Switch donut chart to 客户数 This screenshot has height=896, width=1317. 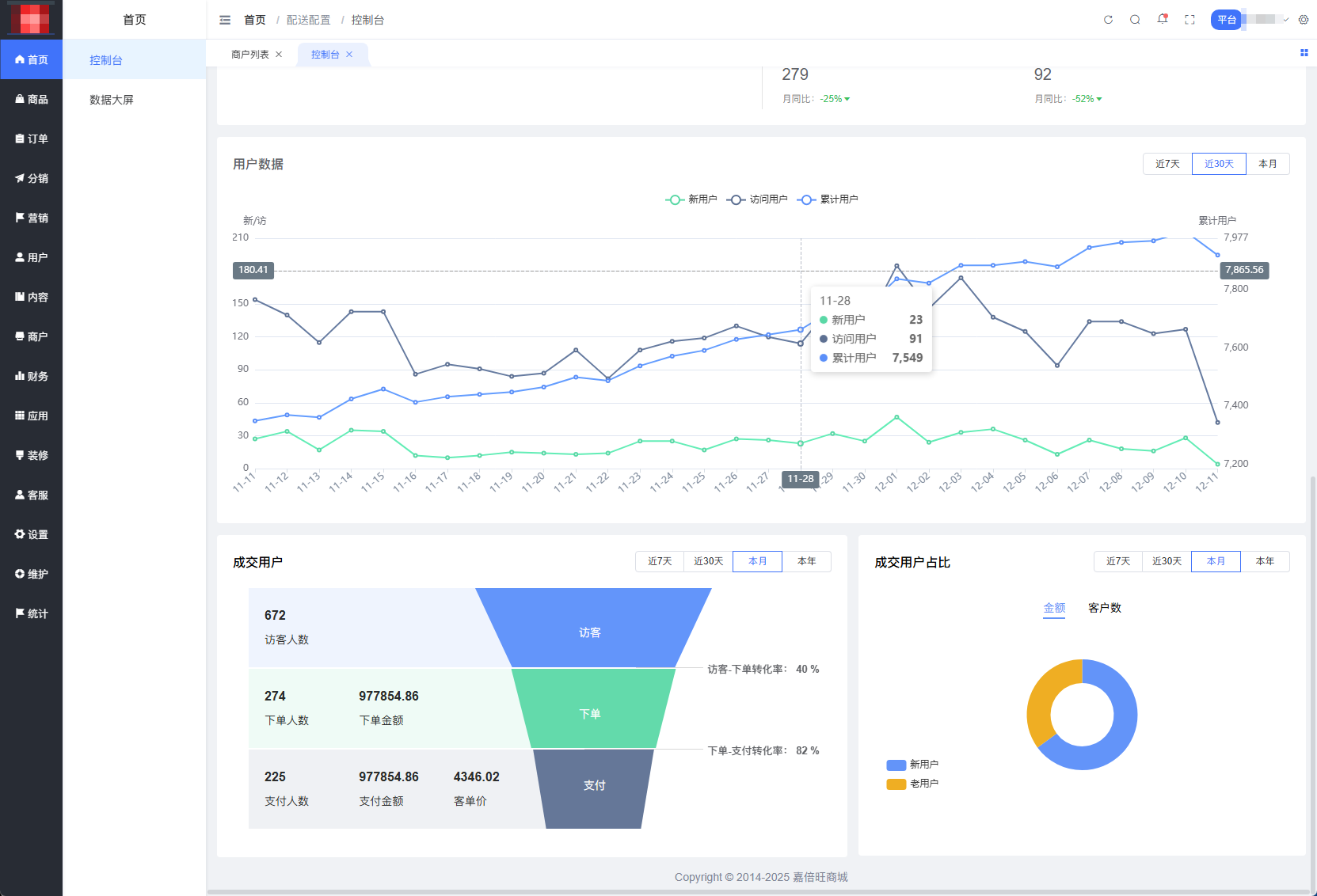coord(1104,608)
